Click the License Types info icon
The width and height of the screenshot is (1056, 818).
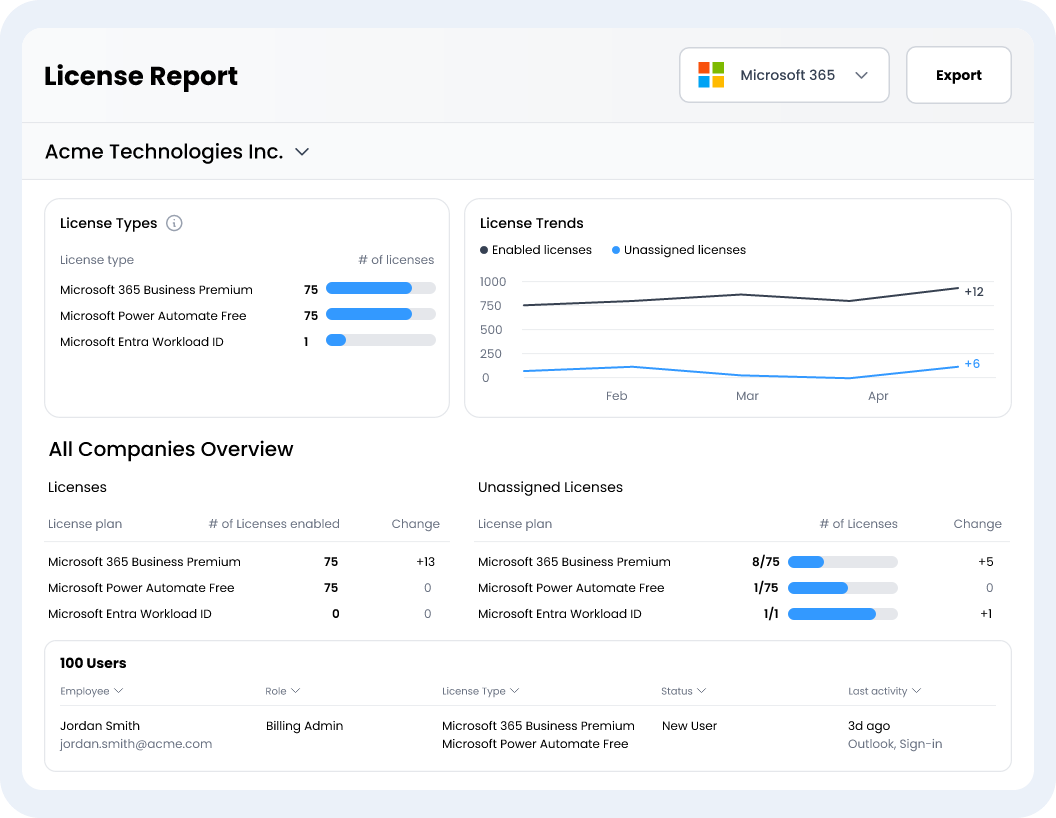(x=174, y=223)
